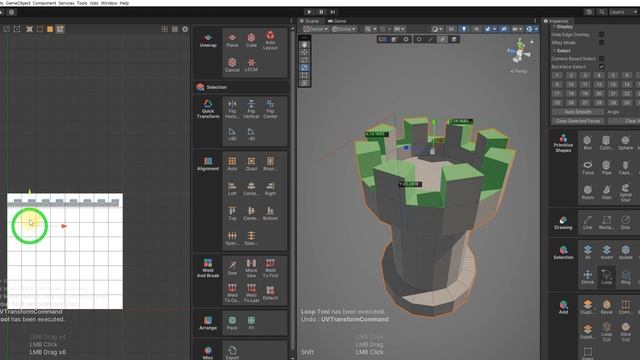Create a Torus primitive shape

587,168
